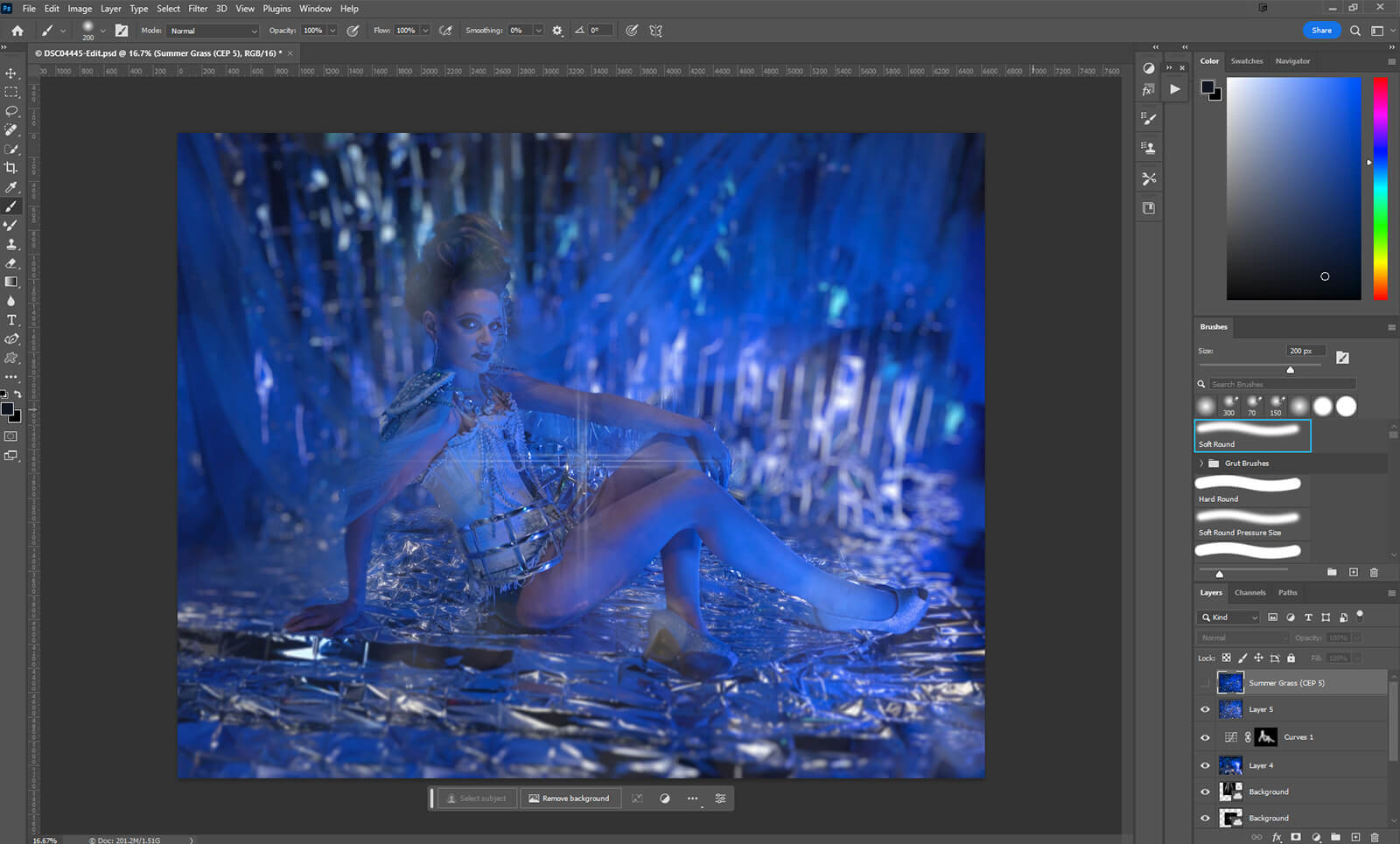This screenshot has height=844, width=1400.
Task: Select the Clone Stamp tool
Action: (11, 244)
